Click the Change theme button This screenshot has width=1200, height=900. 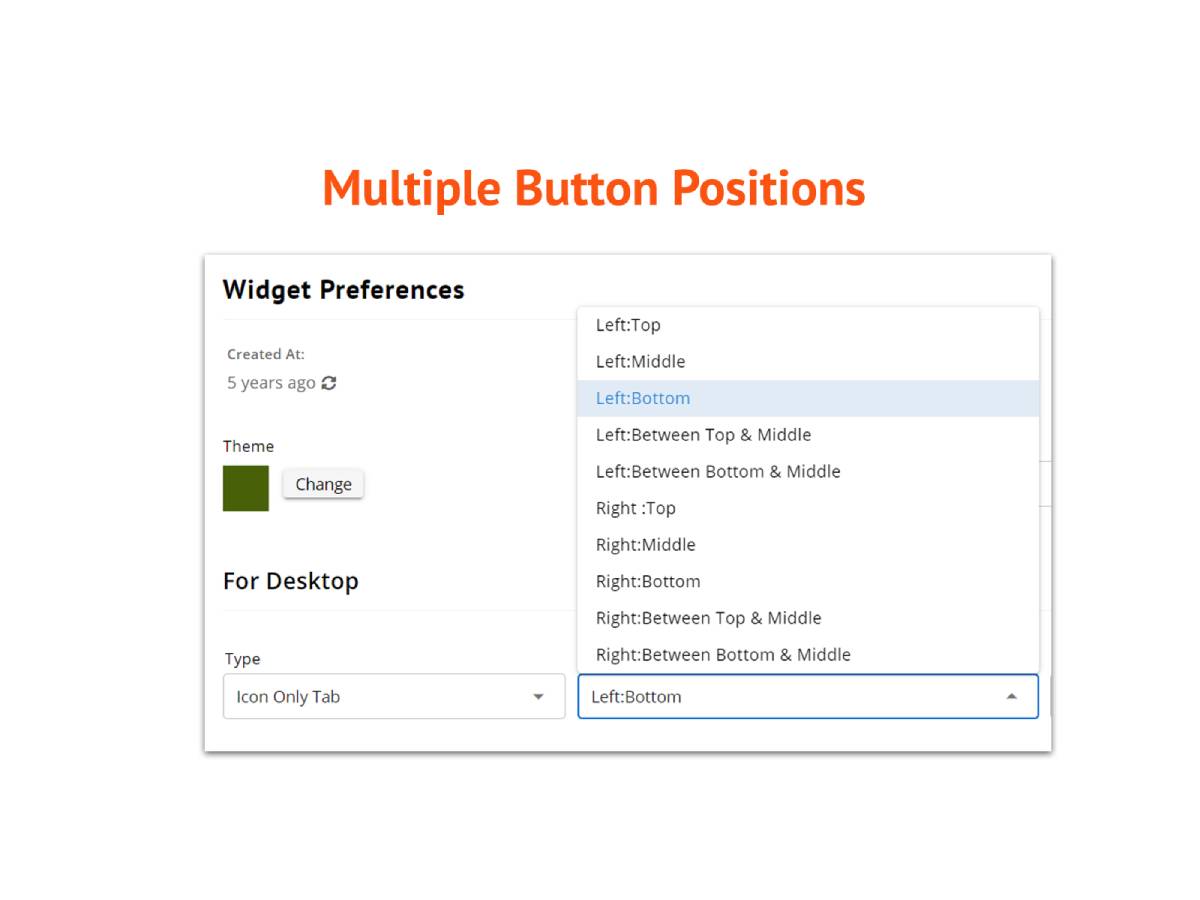[x=323, y=484]
